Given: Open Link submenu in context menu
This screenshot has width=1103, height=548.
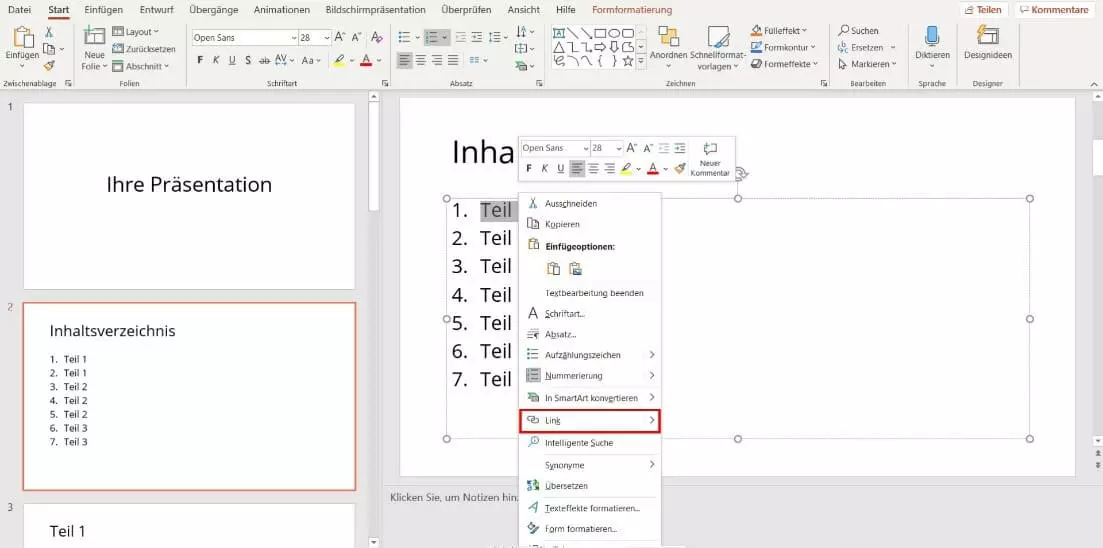Looking at the screenshot, I should pos(589,420).
